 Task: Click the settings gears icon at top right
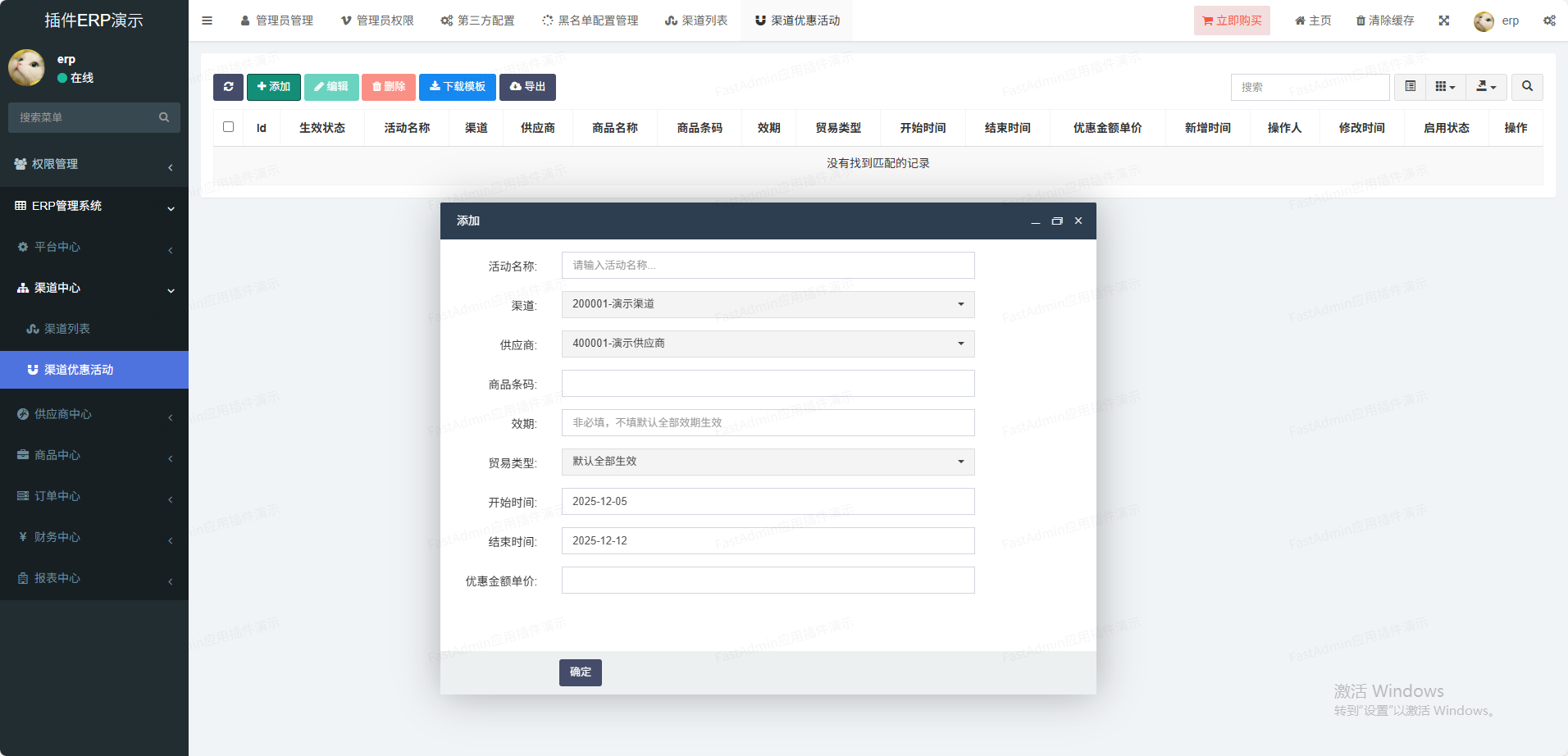[x=1549, y=20]
